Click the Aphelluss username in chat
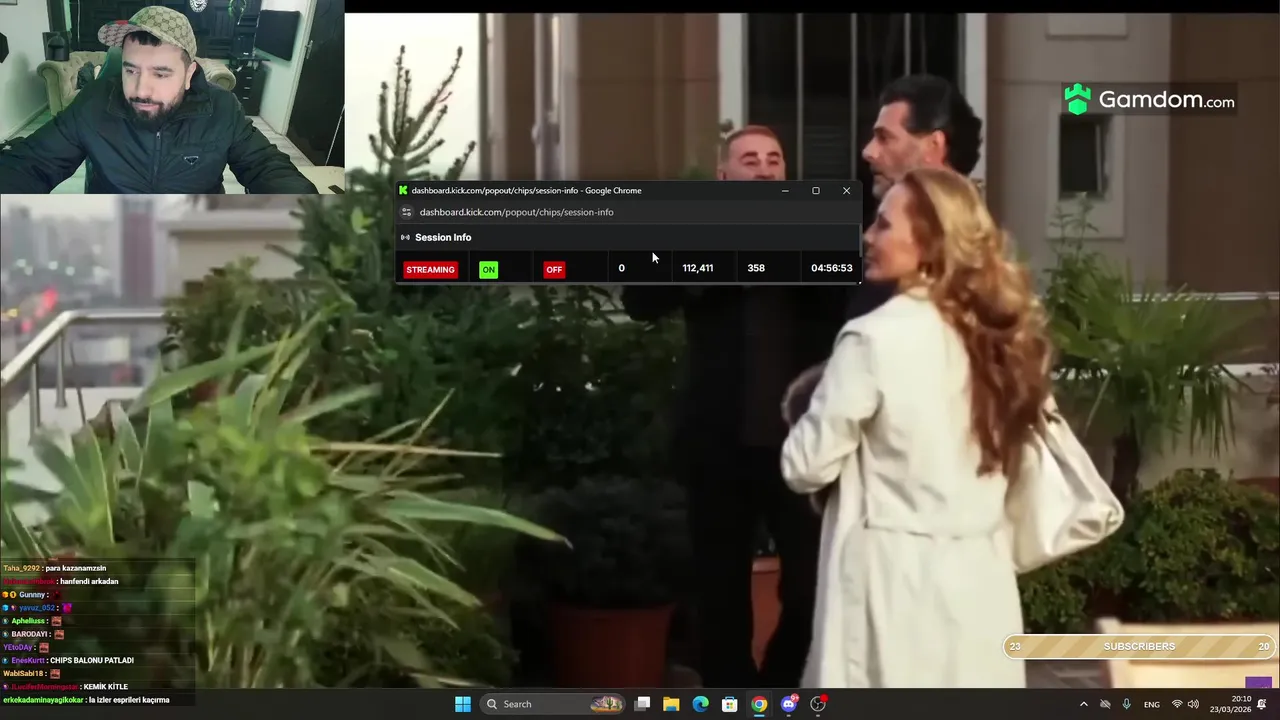 pos(28,621)
